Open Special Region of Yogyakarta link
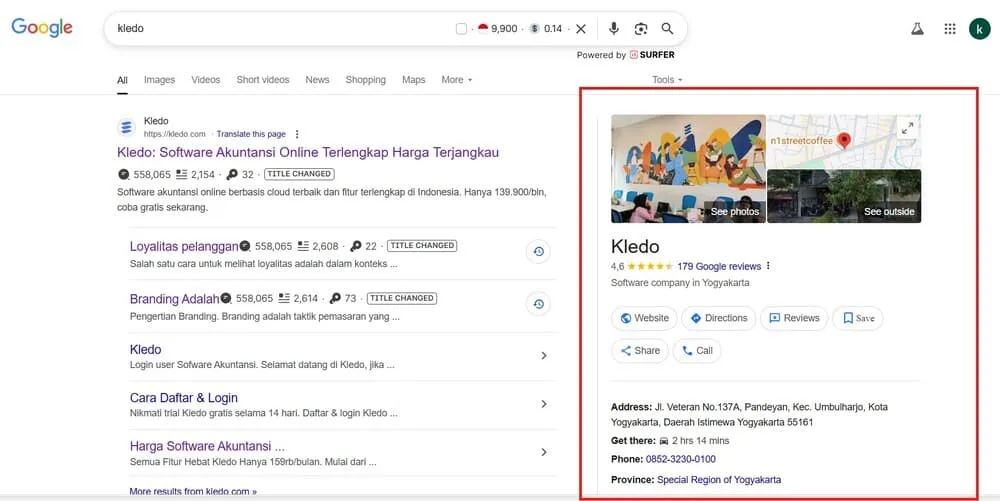Viewport: 1000px width, 501px height. pos(719,480)
